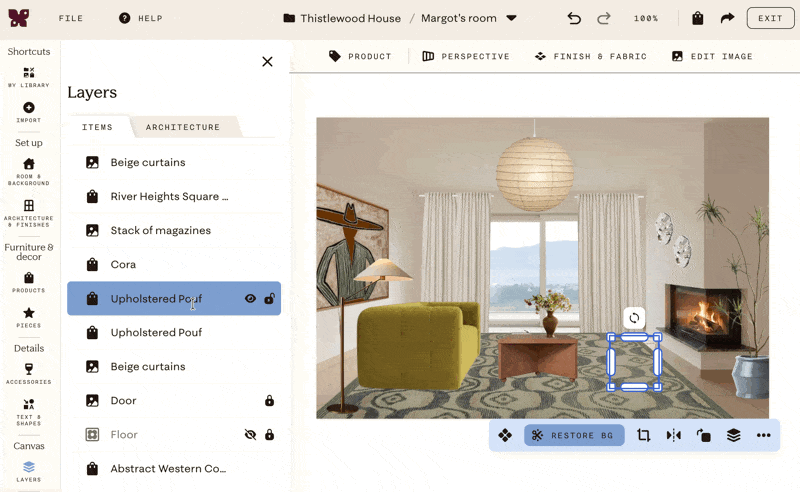Toggle lock on selected Upholstered Pouf layer

[269, 299]
